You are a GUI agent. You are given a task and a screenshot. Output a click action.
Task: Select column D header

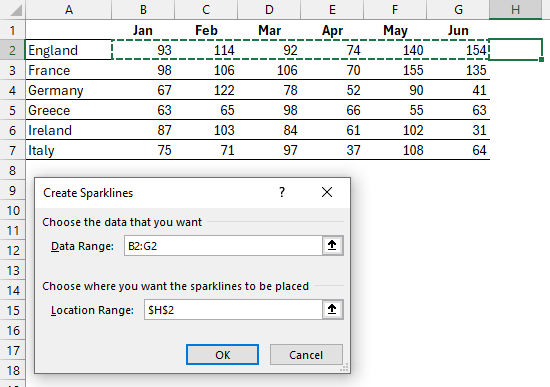(x=269, y=10)
